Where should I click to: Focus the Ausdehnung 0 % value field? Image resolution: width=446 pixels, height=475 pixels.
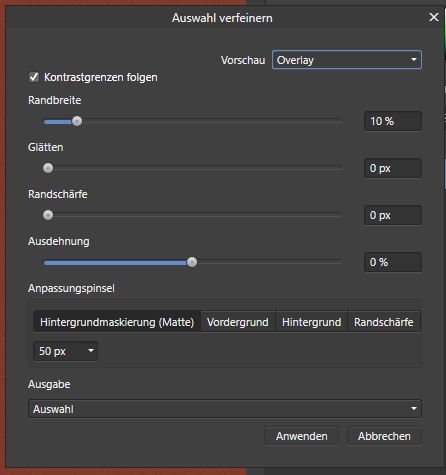(393, 262)
